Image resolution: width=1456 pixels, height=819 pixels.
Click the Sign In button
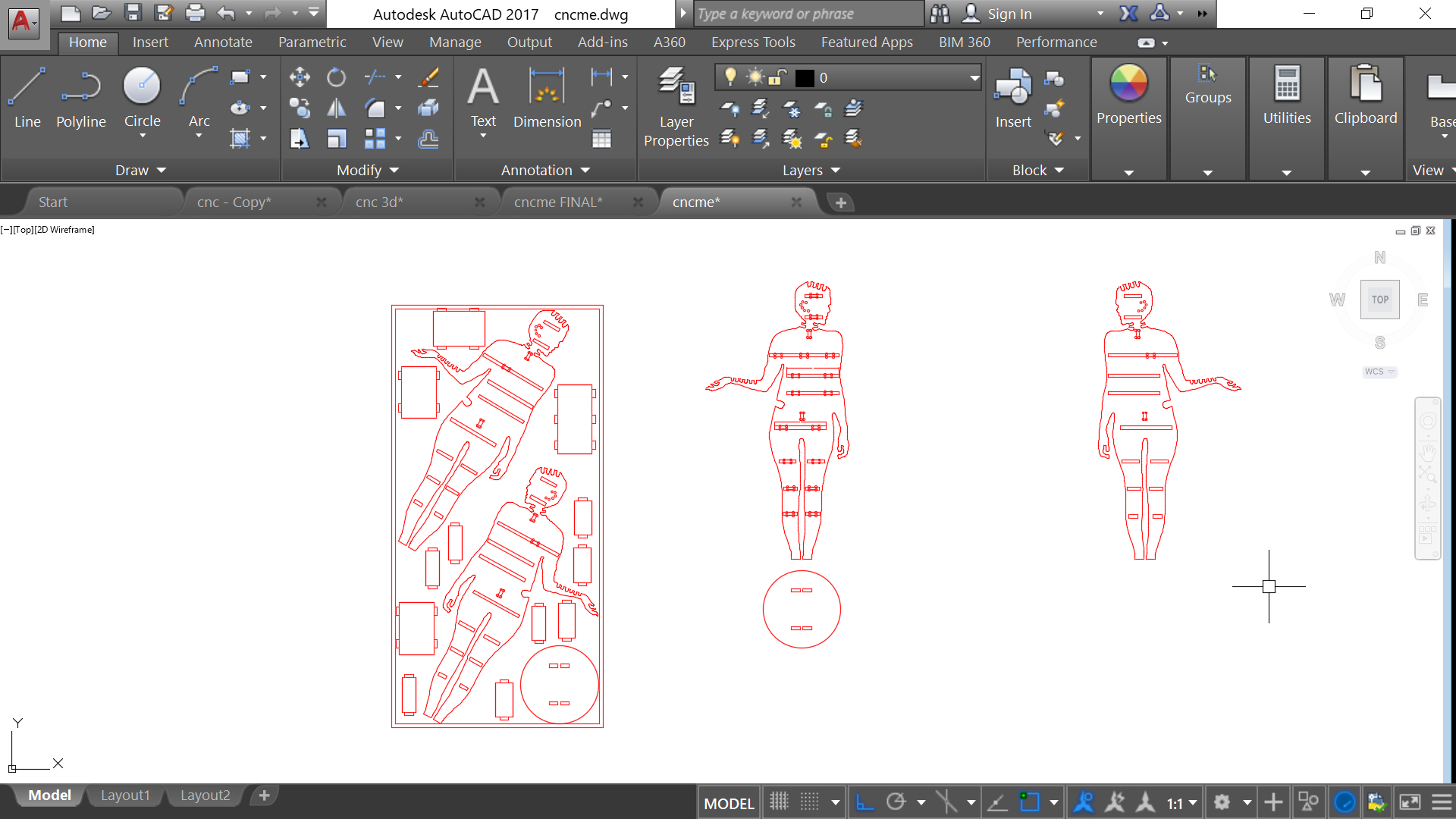click(x=1009, y=14)
